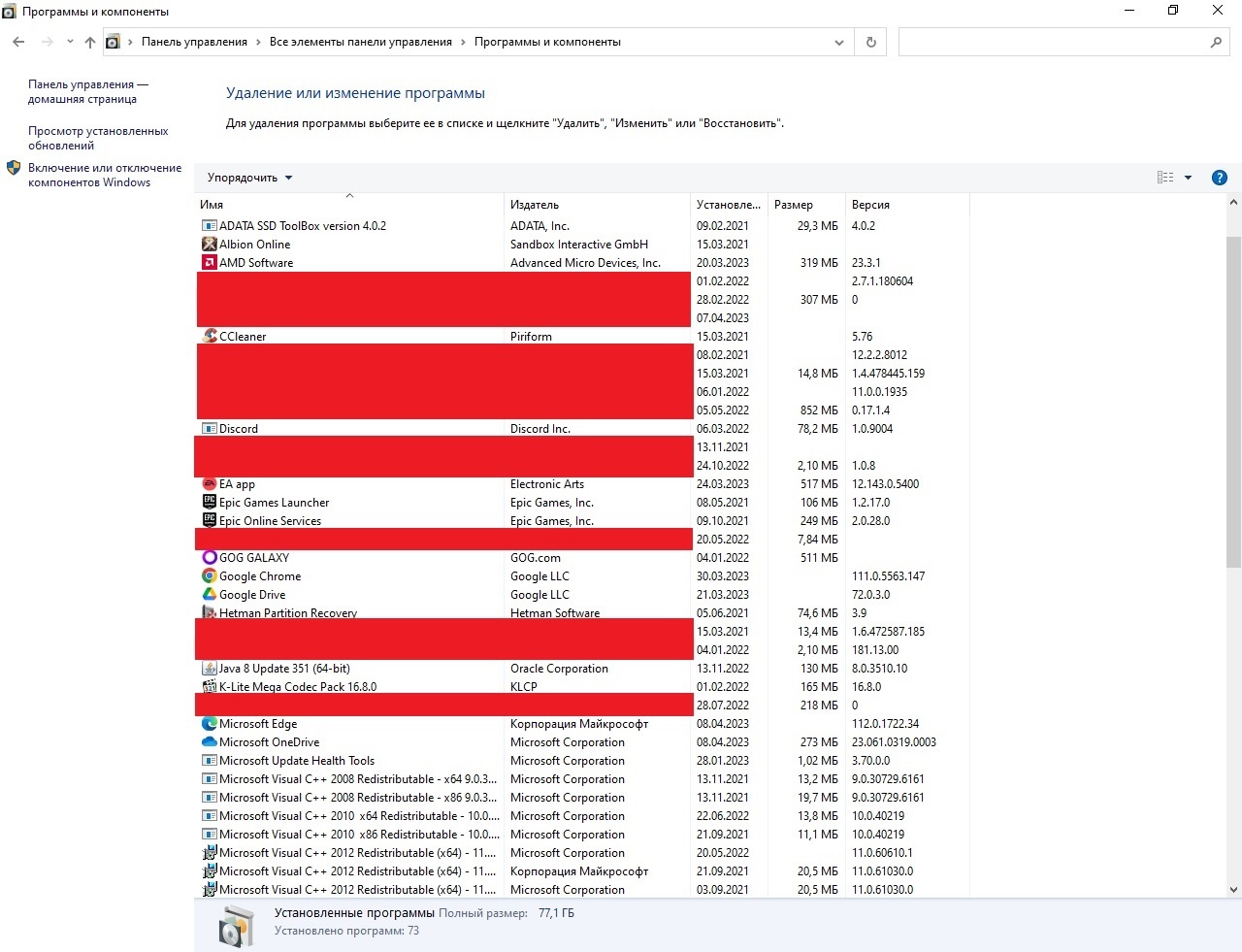Click the Microsoft OneDrive icon
This screenshot has width=1242, height=952.
pos(209,742)
